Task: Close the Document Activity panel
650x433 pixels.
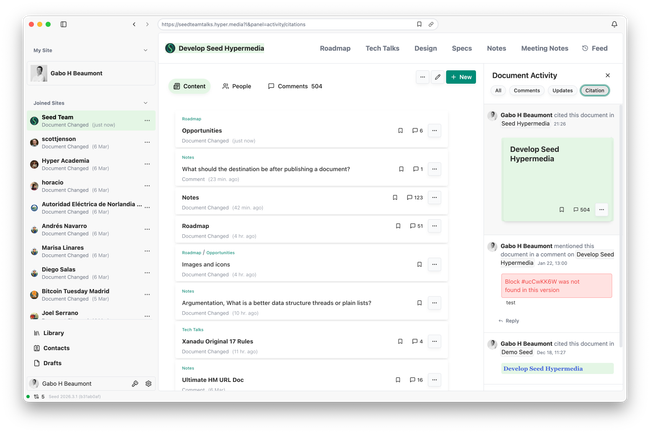Action: point(607,75)
